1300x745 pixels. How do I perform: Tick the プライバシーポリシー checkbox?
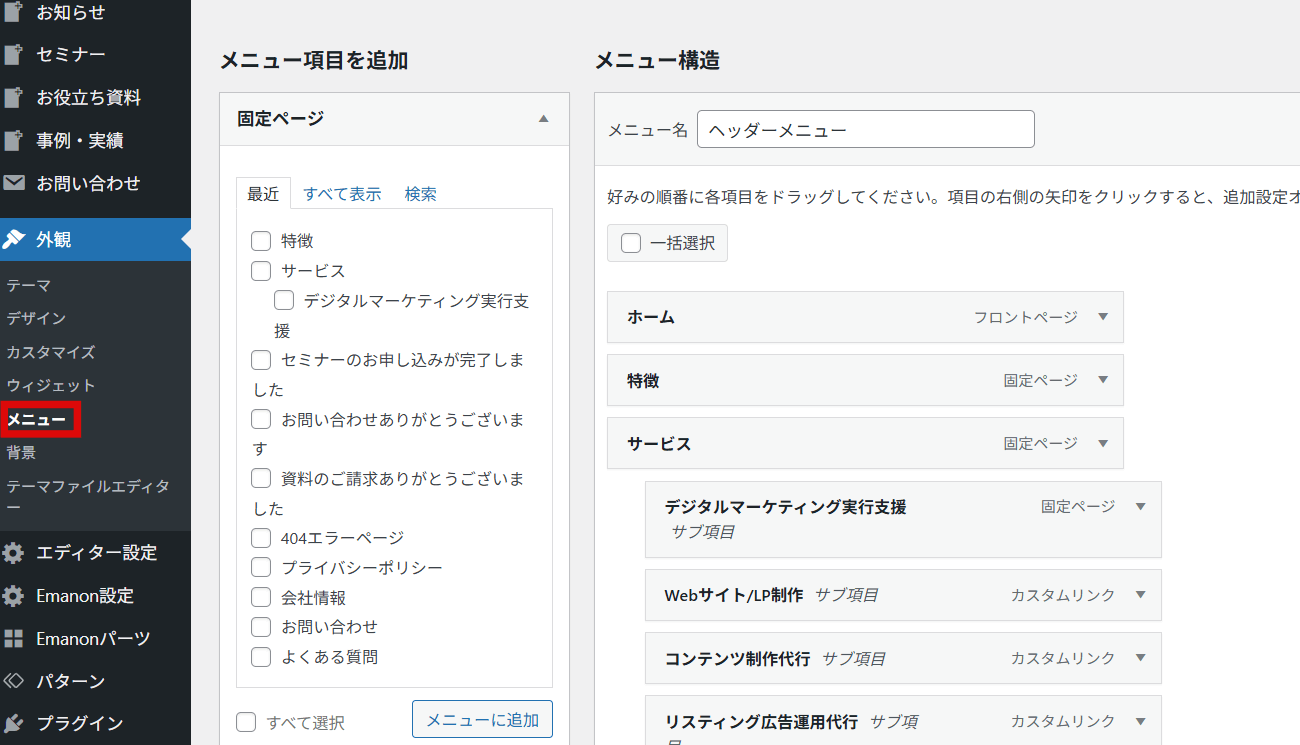pyautogui.click(x=261, y=568)
